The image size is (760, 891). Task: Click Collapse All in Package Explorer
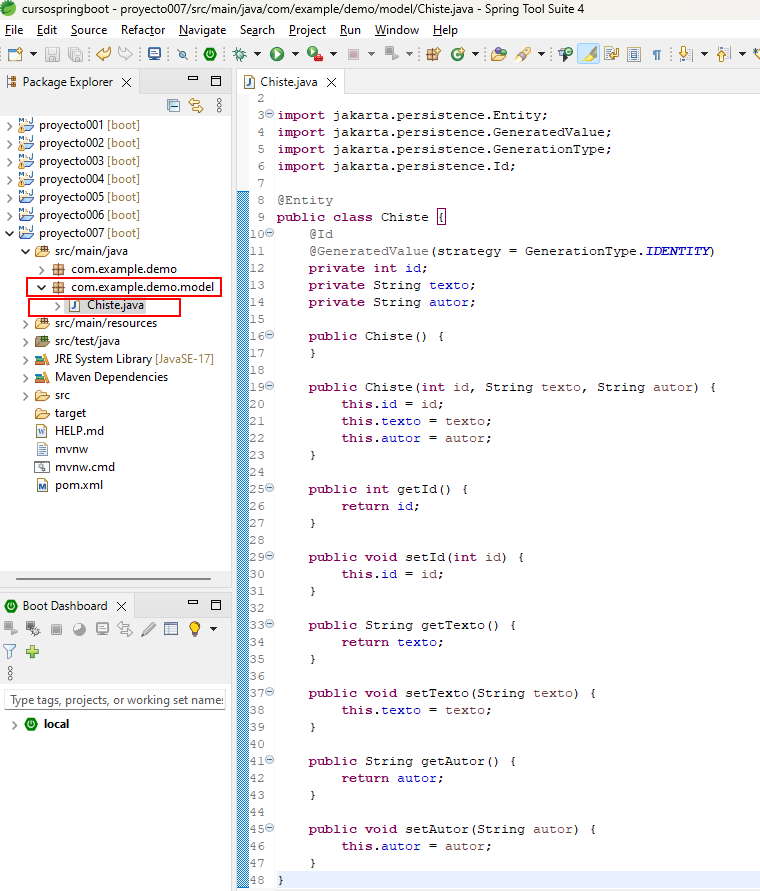(x=173, y=105)
